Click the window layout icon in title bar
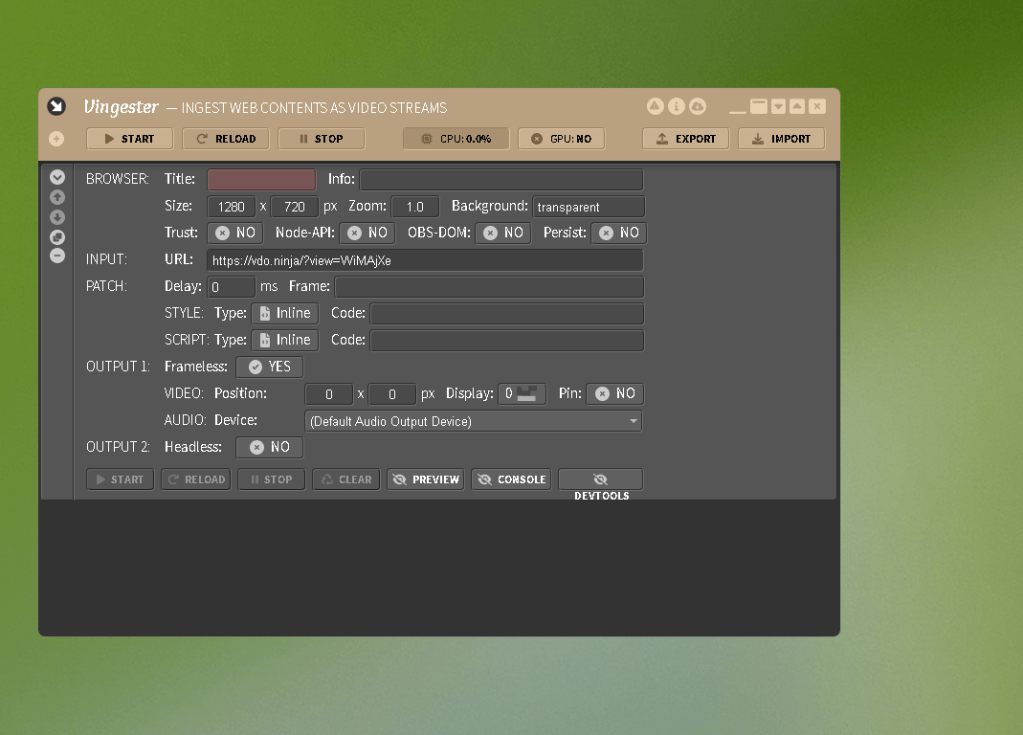Image resolution: width=1023 pixels, height=735 pixels. tap(758, 106)
